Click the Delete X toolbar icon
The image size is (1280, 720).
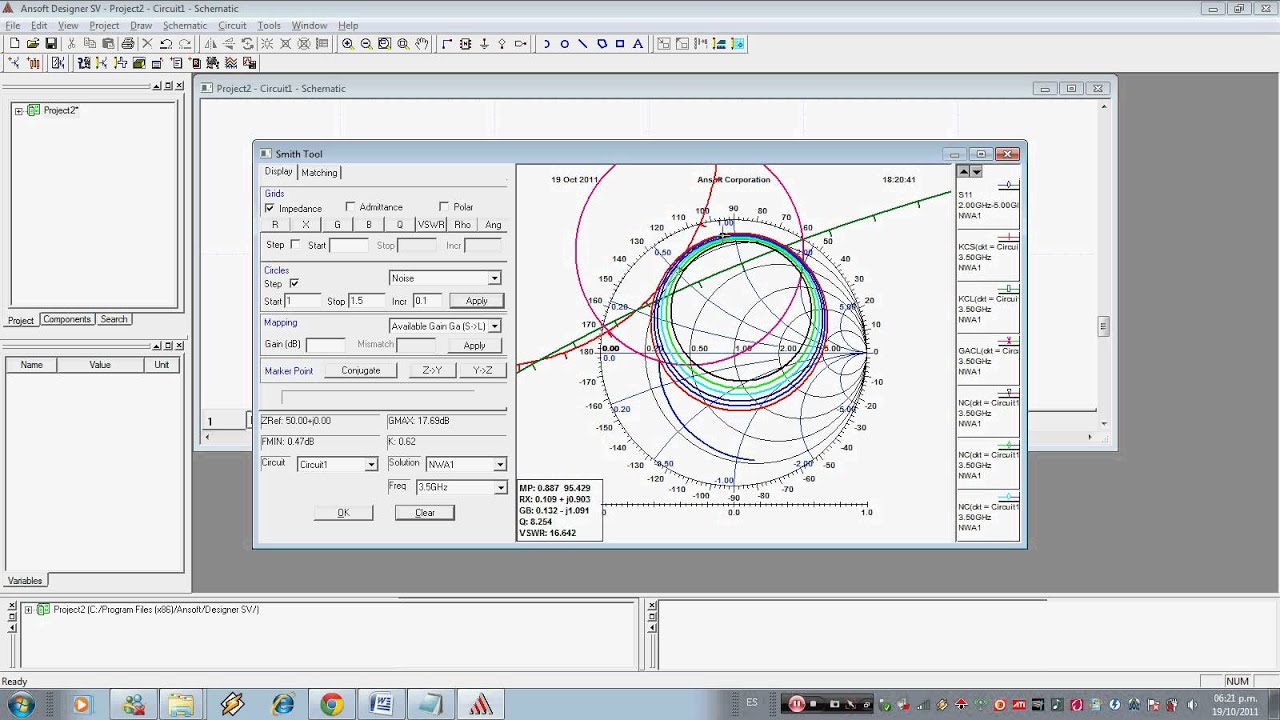pyautogui.click(x=147, y=44)
